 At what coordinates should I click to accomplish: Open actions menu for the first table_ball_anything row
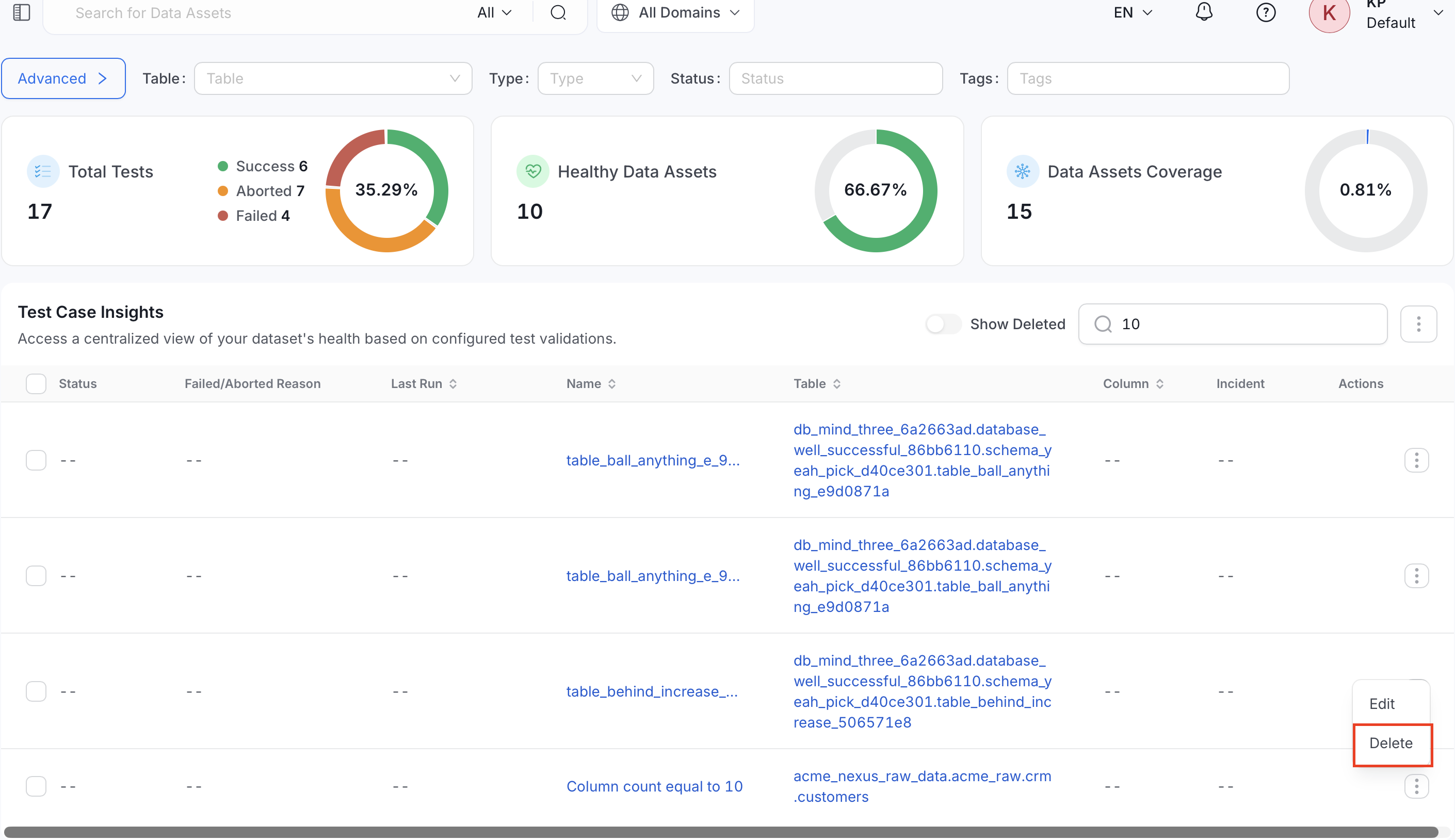click(x=1416, y=460)
